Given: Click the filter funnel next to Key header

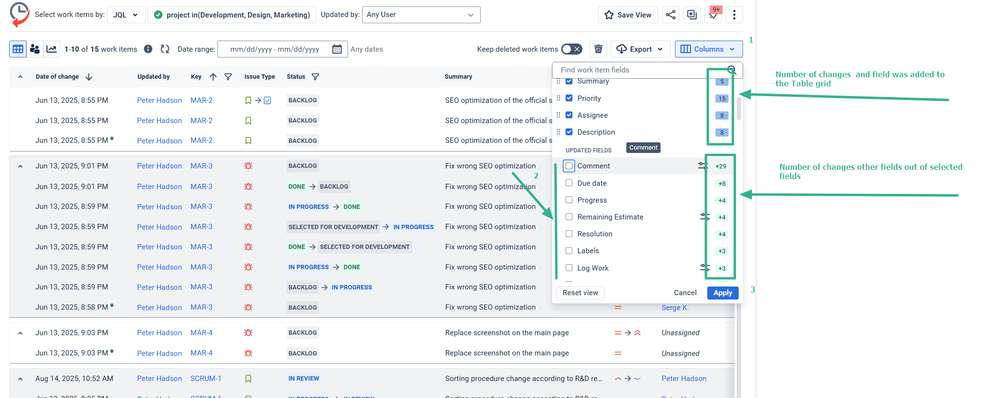Looking at the screenshot, I should (x=228, y=76).
